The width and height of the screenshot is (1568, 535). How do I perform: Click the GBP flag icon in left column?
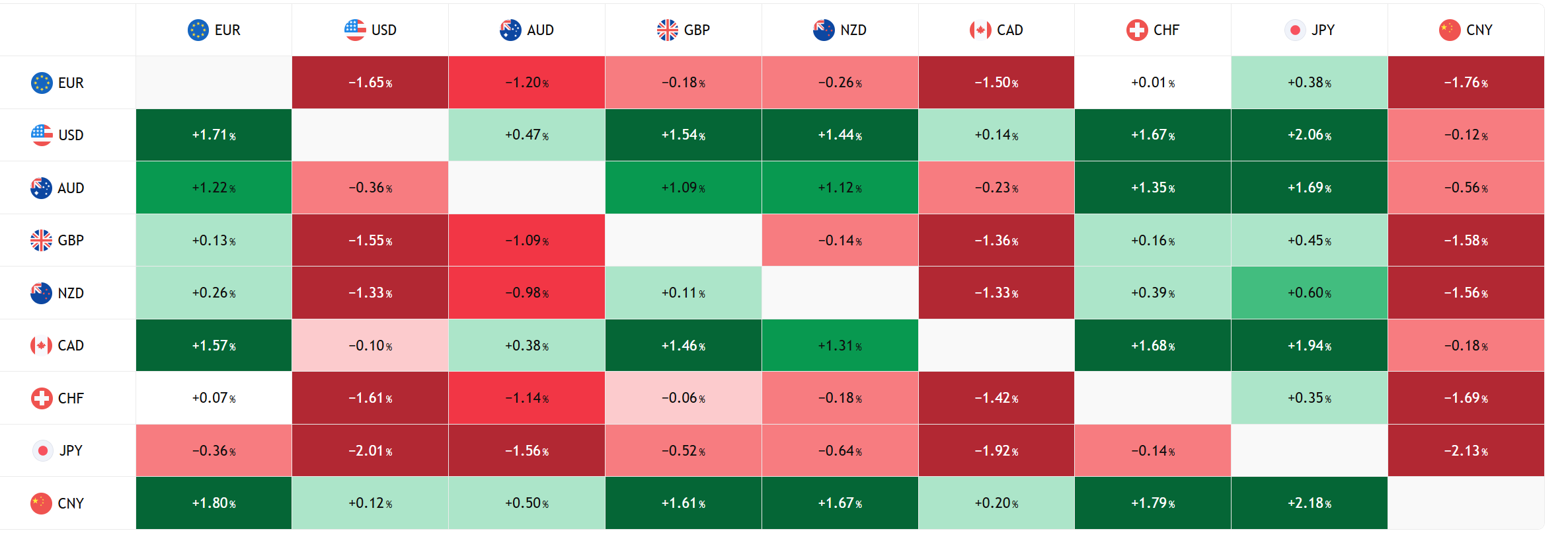coord(41,240)
